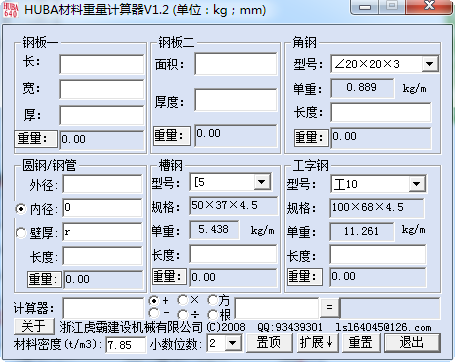Click 角钢 单重 value 0.889
The height and width of the screenshot is (362, 455).
(x=362, y=88)
